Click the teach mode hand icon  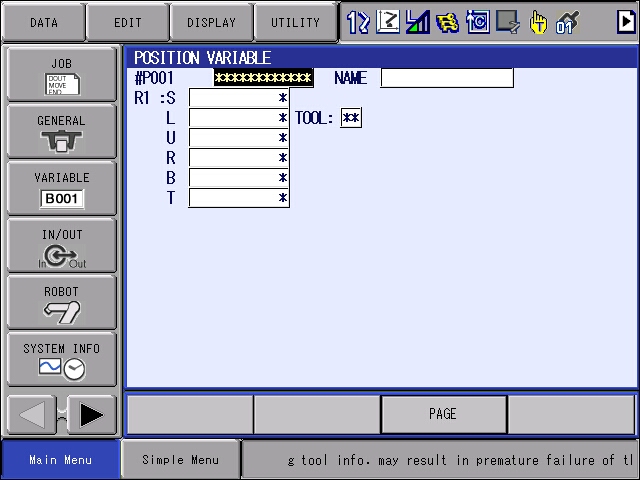click(x=538, y=22)
